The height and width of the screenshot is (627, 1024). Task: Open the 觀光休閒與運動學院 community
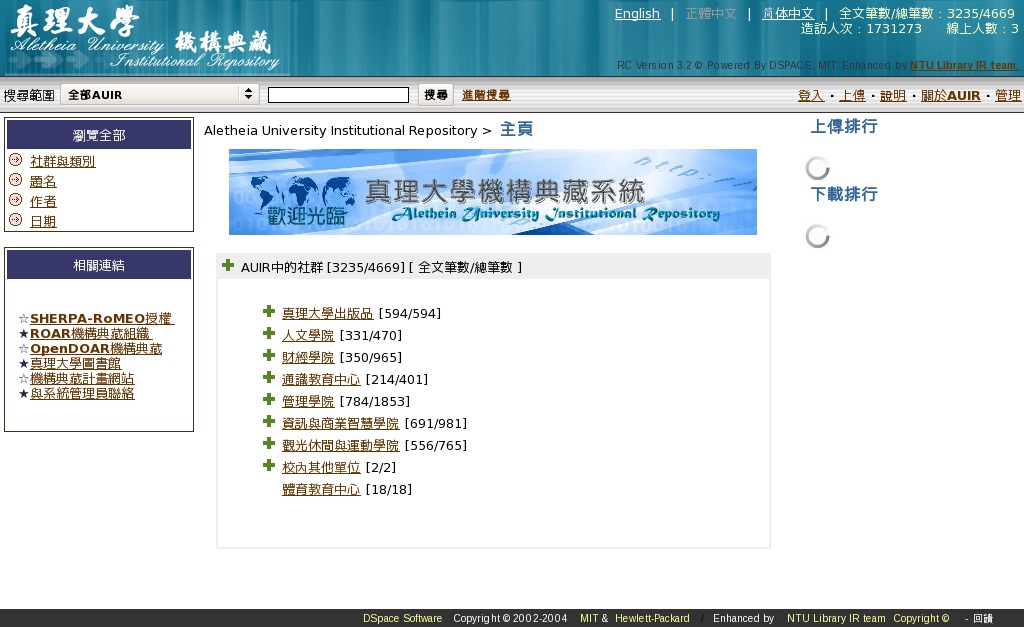[340, 445]
